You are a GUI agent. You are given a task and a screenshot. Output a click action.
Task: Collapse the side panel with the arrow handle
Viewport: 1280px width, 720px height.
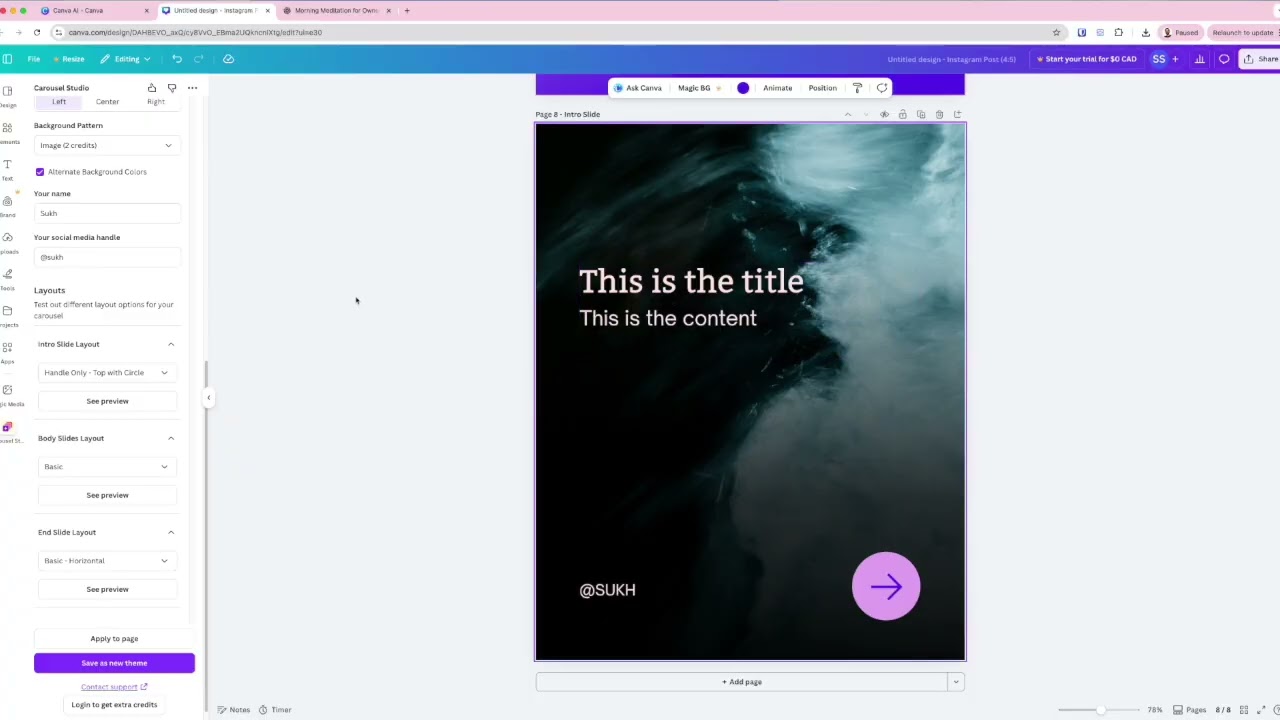click(x=208, y=398)
